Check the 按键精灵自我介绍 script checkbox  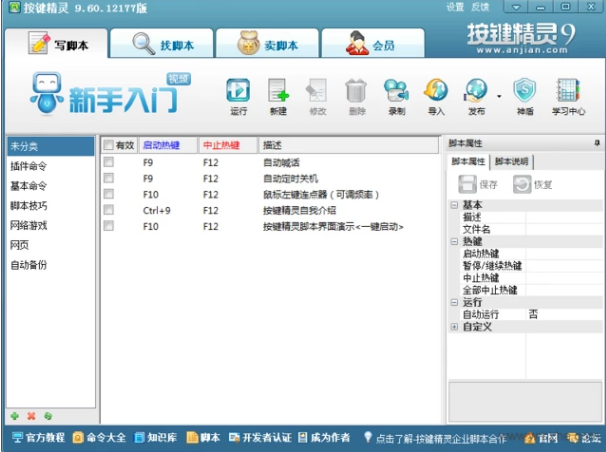(109, 210)
